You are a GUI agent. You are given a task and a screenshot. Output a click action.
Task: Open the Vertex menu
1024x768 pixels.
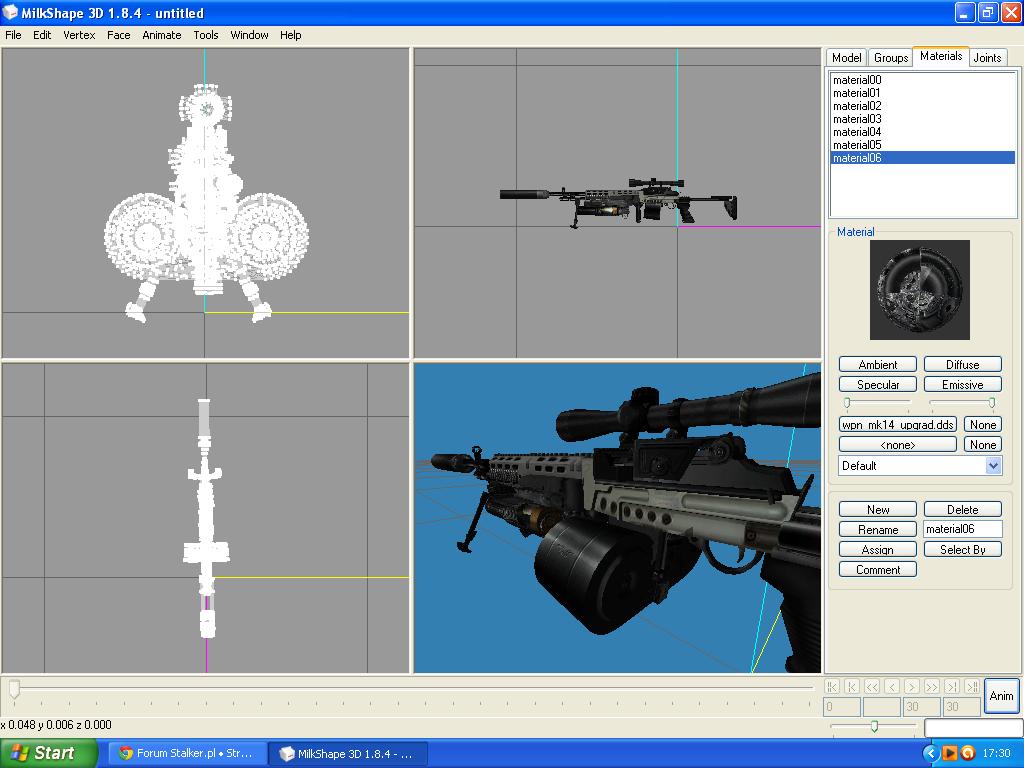click(79, 35)
